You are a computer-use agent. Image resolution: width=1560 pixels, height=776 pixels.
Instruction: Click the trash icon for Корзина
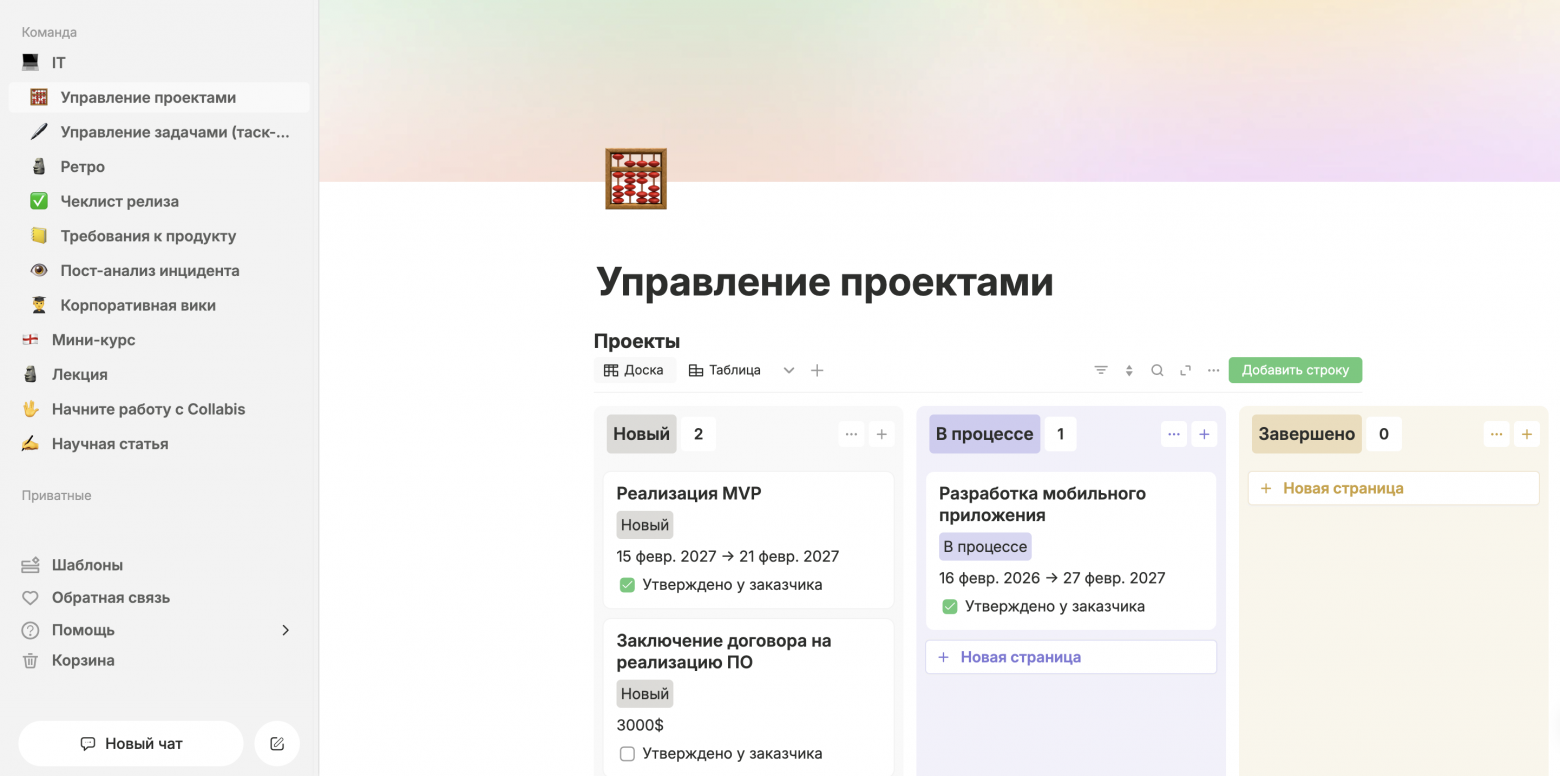coord(31,661)
